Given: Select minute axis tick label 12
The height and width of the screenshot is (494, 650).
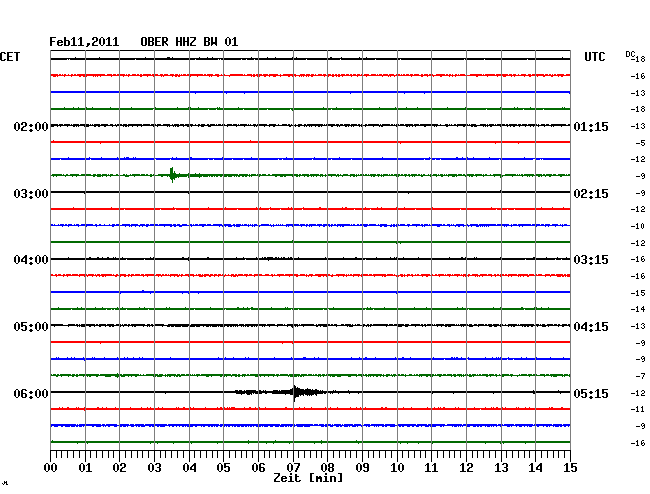Looking at the screenshot, I should (466, 468).
